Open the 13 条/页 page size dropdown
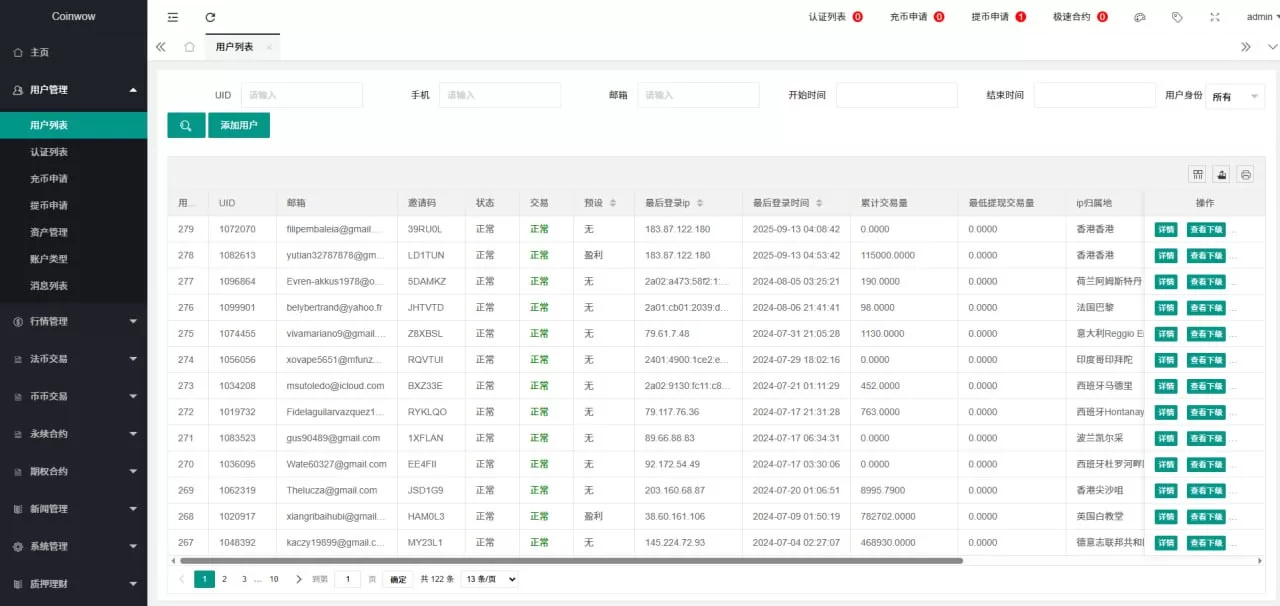Image resolution: width=1280 pixels, height=606 pixels. tap(489, 579)
